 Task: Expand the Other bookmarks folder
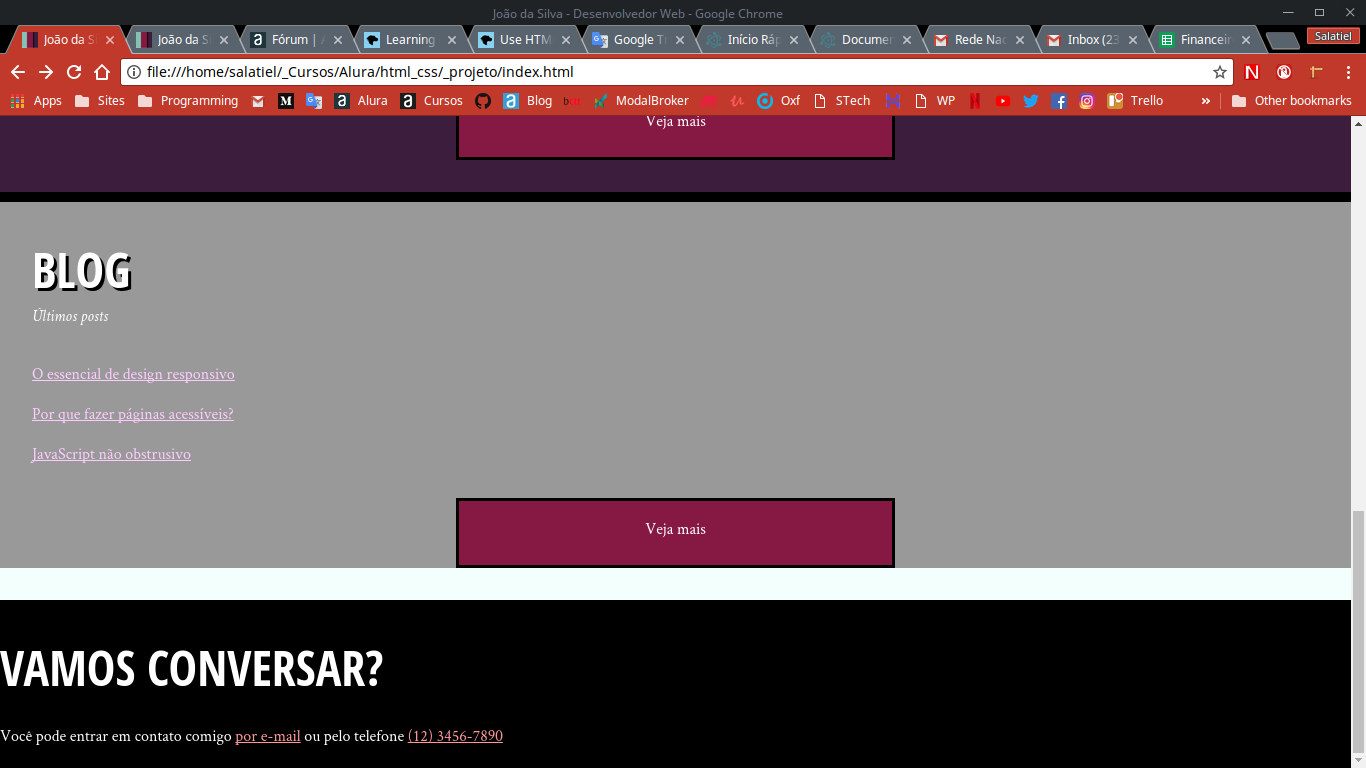pyautogui.click(x=1292, y=101)
